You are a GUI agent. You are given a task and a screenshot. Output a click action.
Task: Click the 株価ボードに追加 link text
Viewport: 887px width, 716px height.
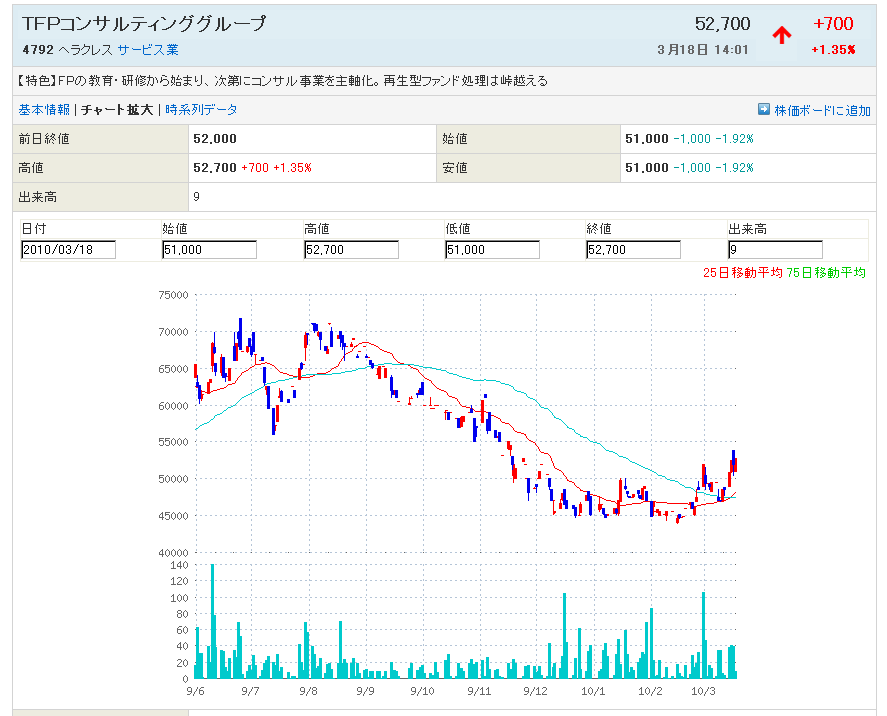[822, 110]
